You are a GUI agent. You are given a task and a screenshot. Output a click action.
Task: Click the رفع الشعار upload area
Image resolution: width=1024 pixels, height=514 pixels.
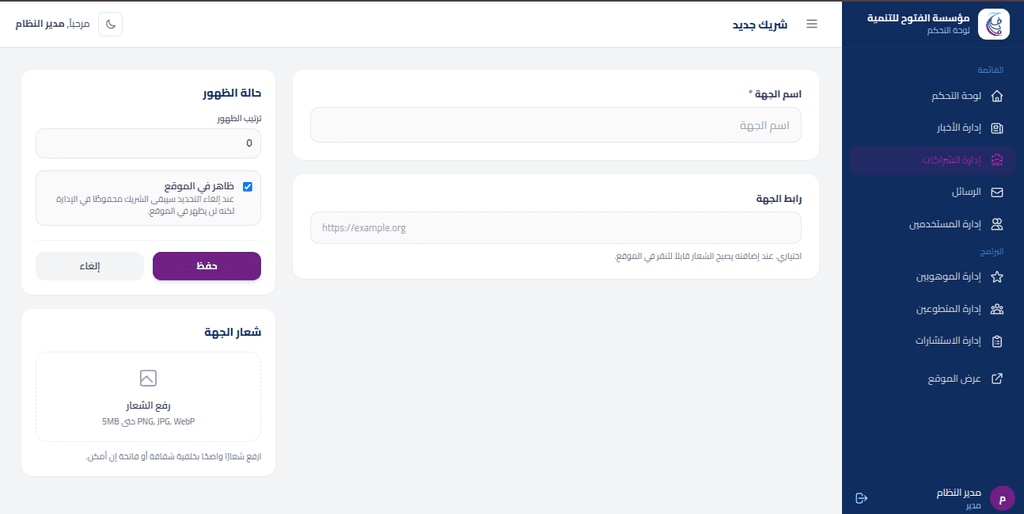(x=148, y=397)
